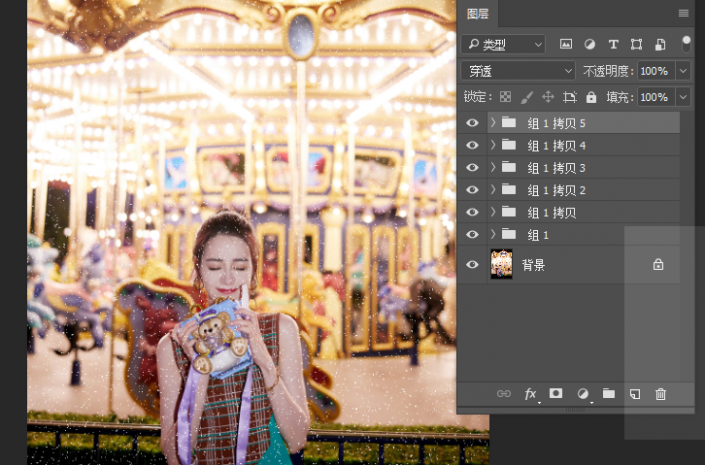Expand the 组 1 拷贝 4 group
This screenshot has width=705, height=465.
click(x=493, y=145)
